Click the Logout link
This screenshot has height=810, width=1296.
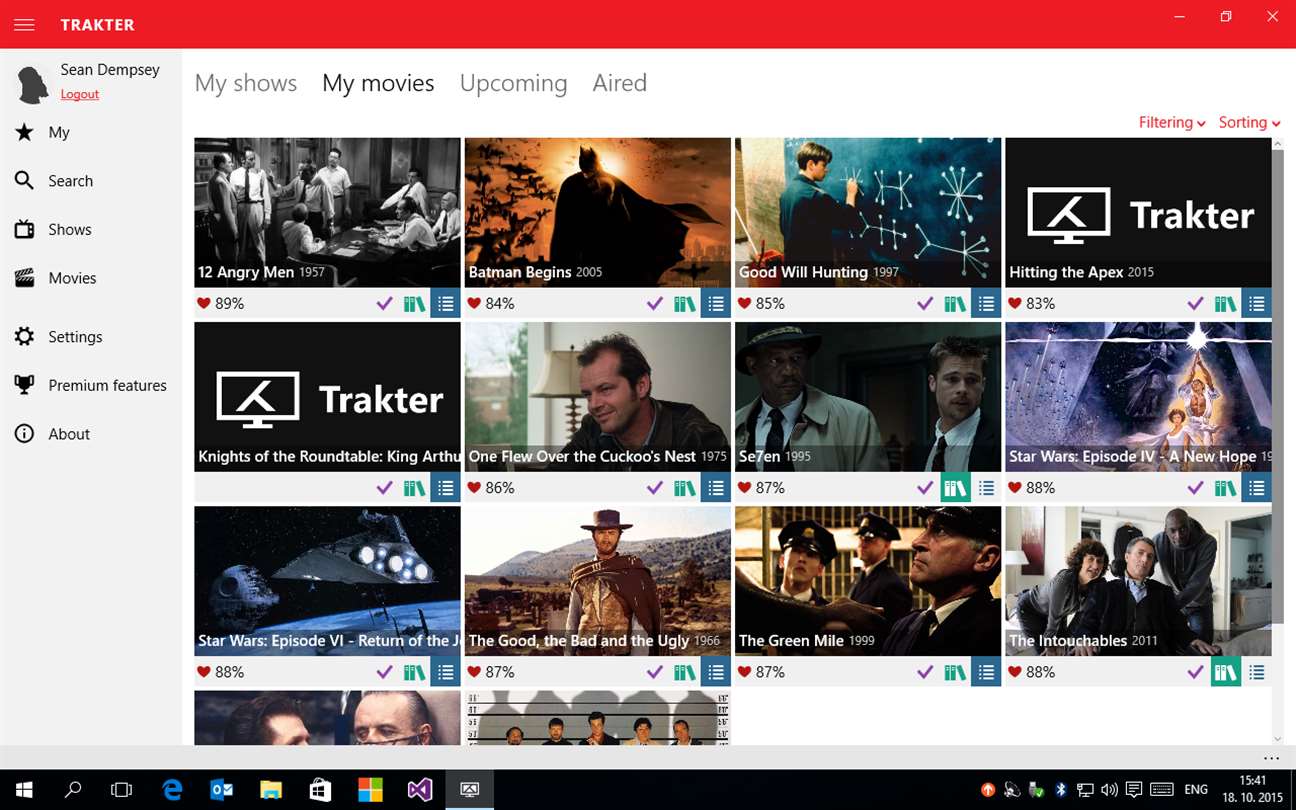(x=80, y=94)
